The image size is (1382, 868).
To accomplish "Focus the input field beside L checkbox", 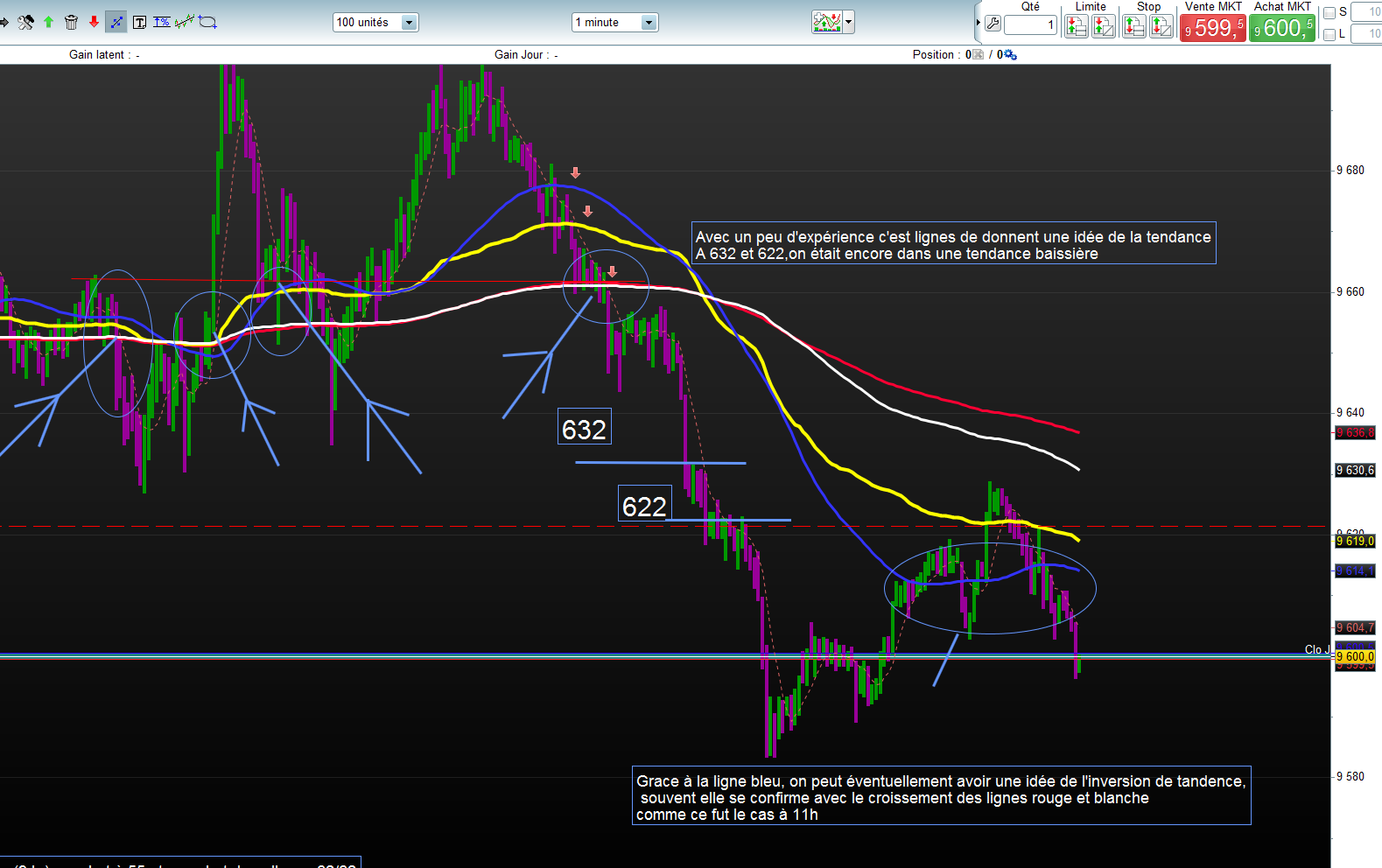I will [x=1366, y=34].
